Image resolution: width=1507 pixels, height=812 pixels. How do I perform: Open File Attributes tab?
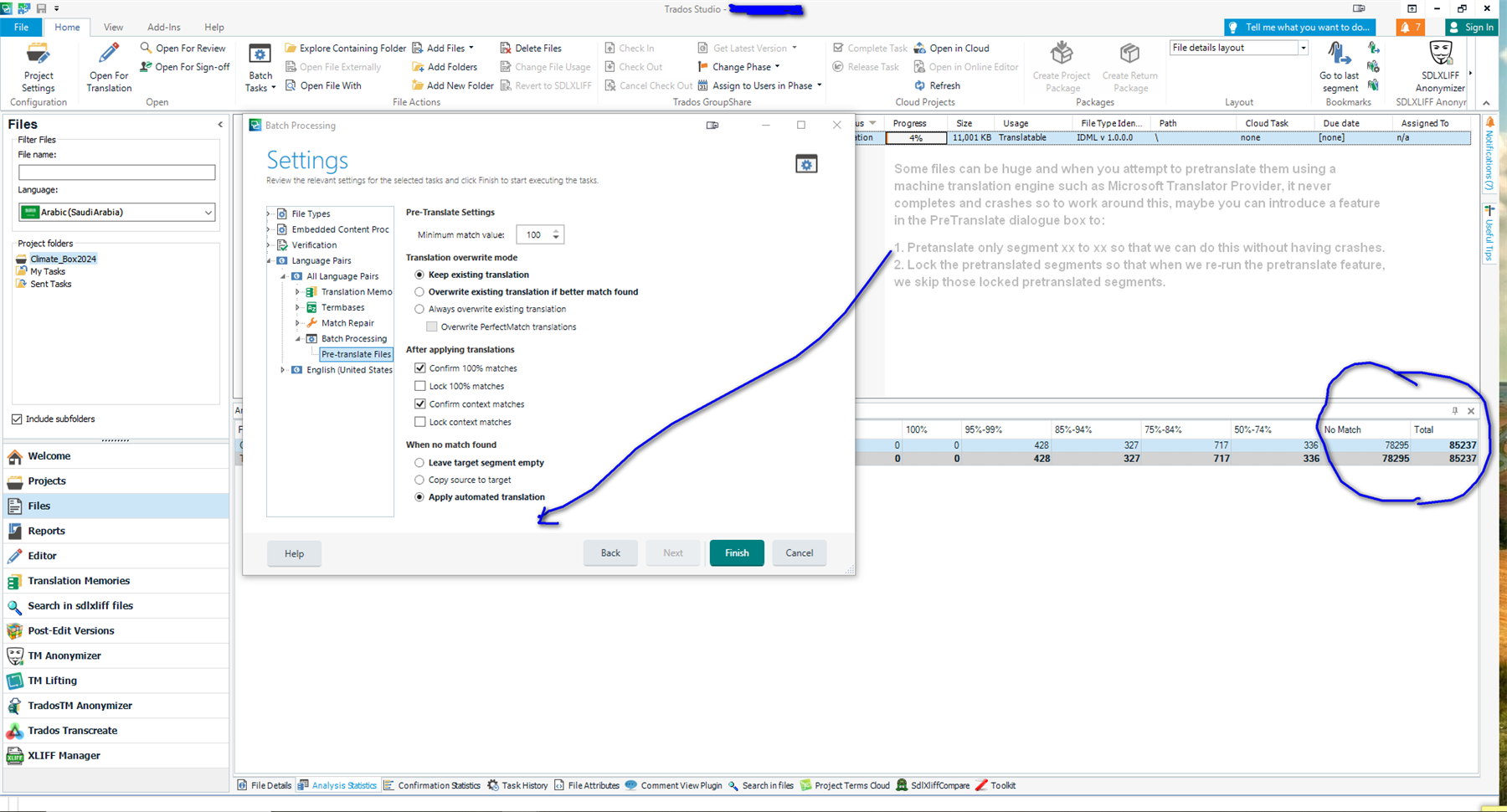pos(586,785)
